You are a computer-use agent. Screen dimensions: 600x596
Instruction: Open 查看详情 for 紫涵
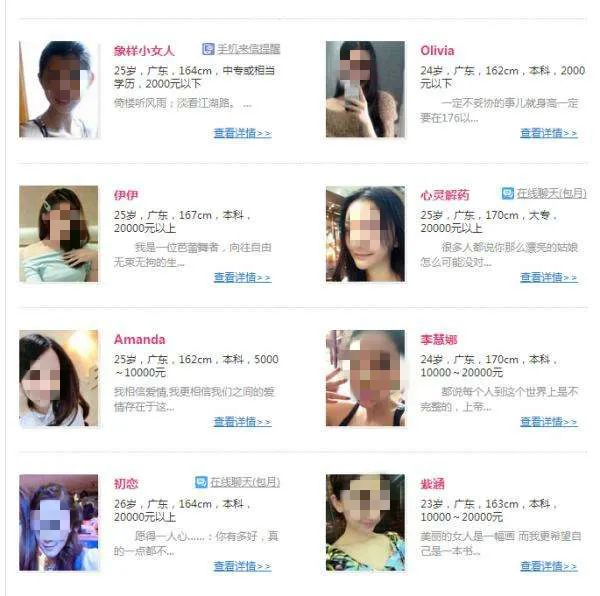pyautogui.click(x=548, y=566)
